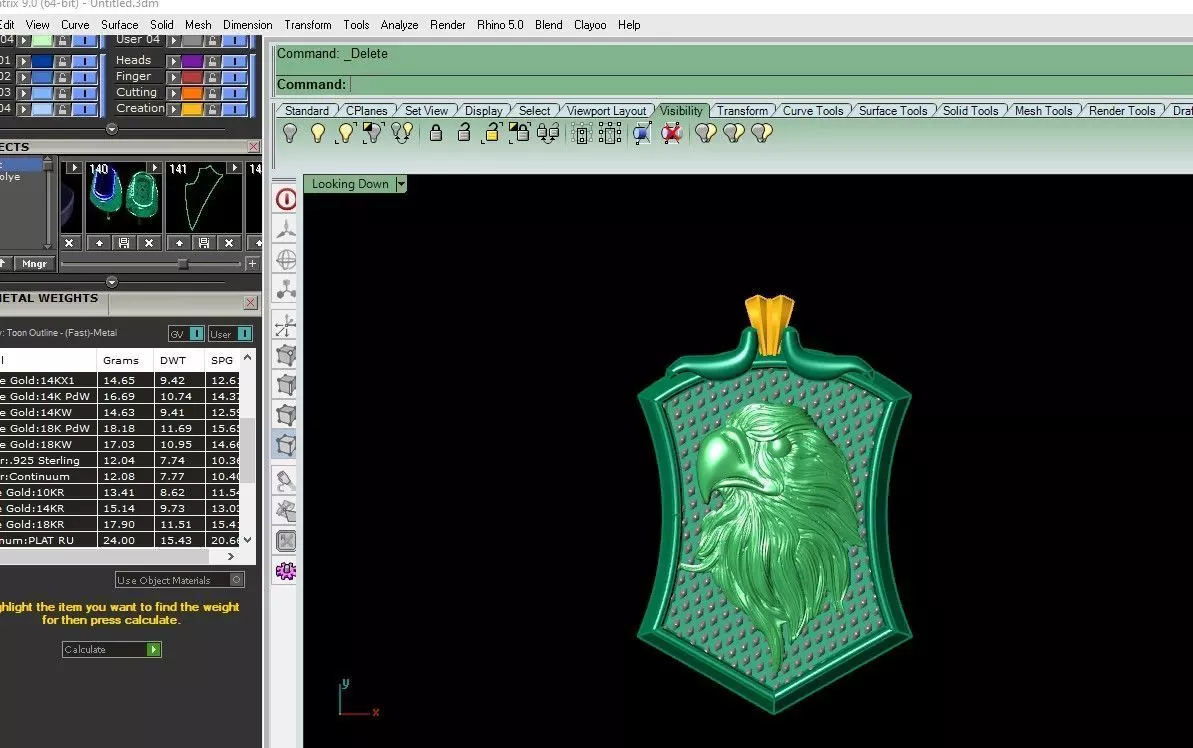Toggle the blue on/off switch for Finger layer
This screenshot has width=1193, height=748.
point(235,77)
